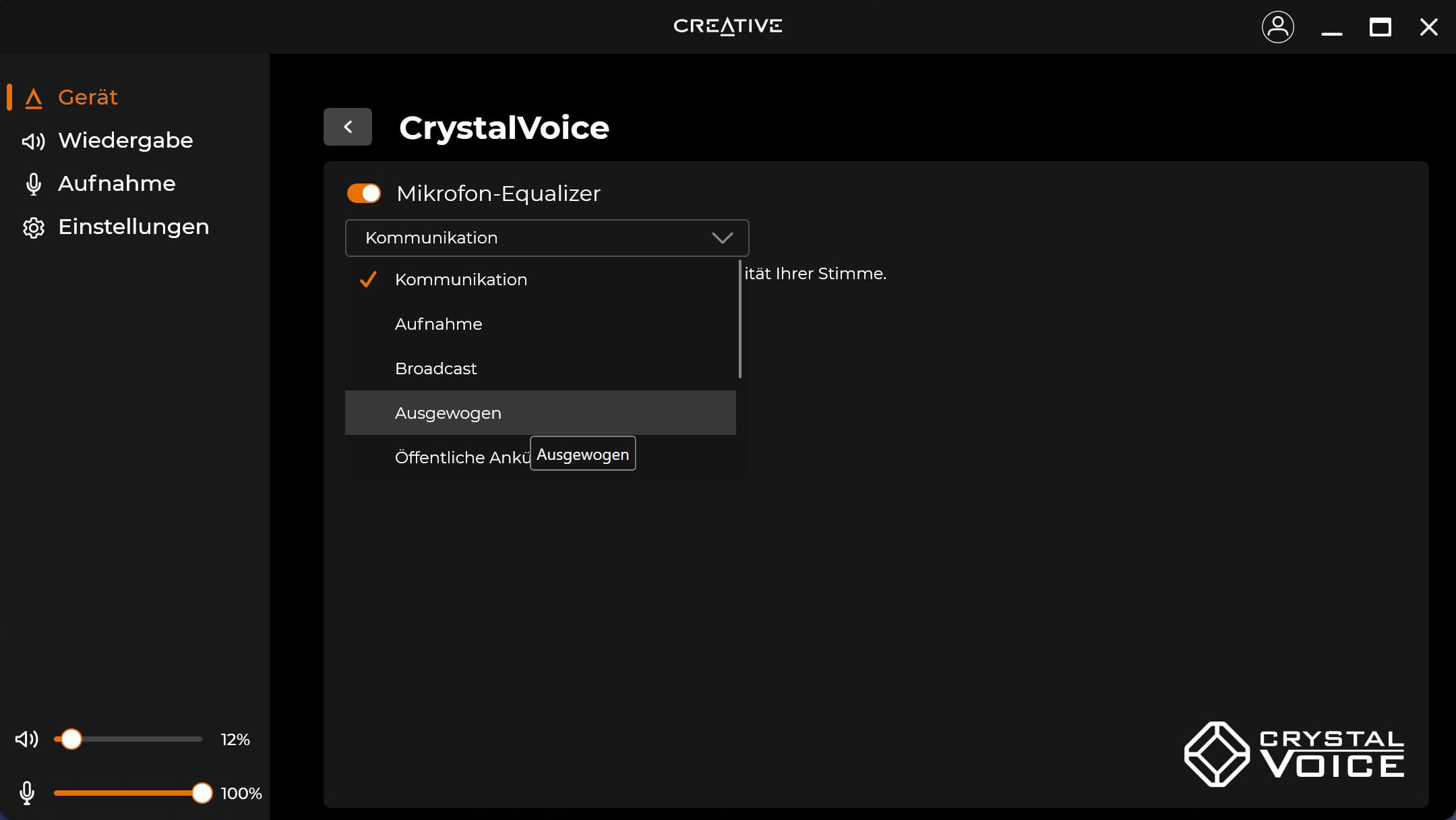
Task: Select the checked Kommunikation list entry
Action: 461,279
